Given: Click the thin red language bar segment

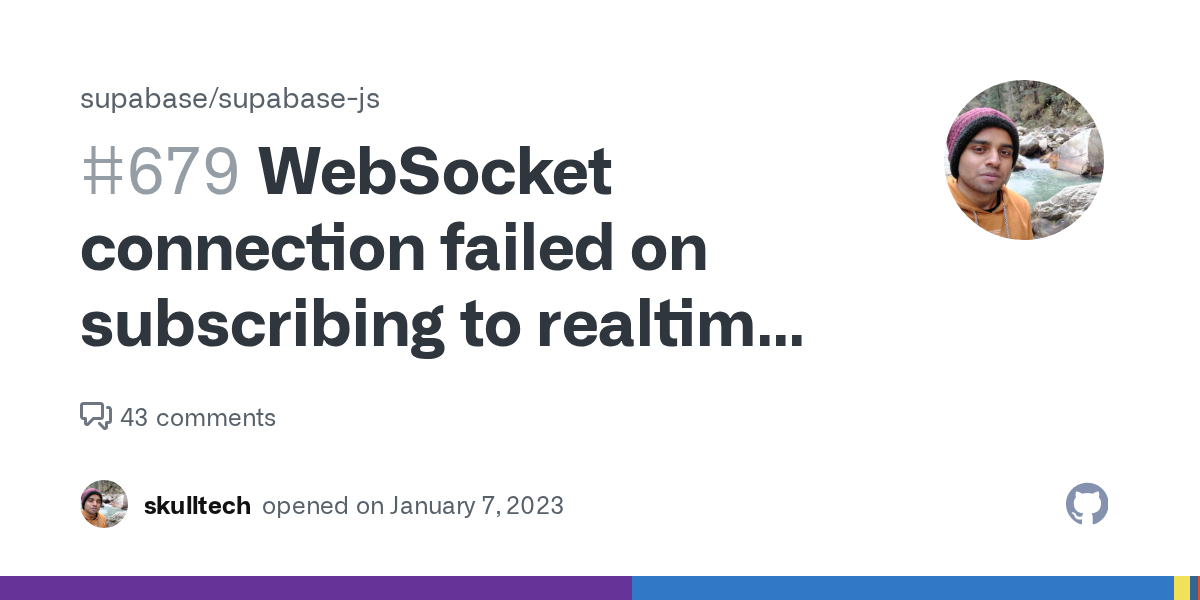Looking at the screenshot, I should click(1195, 588).
